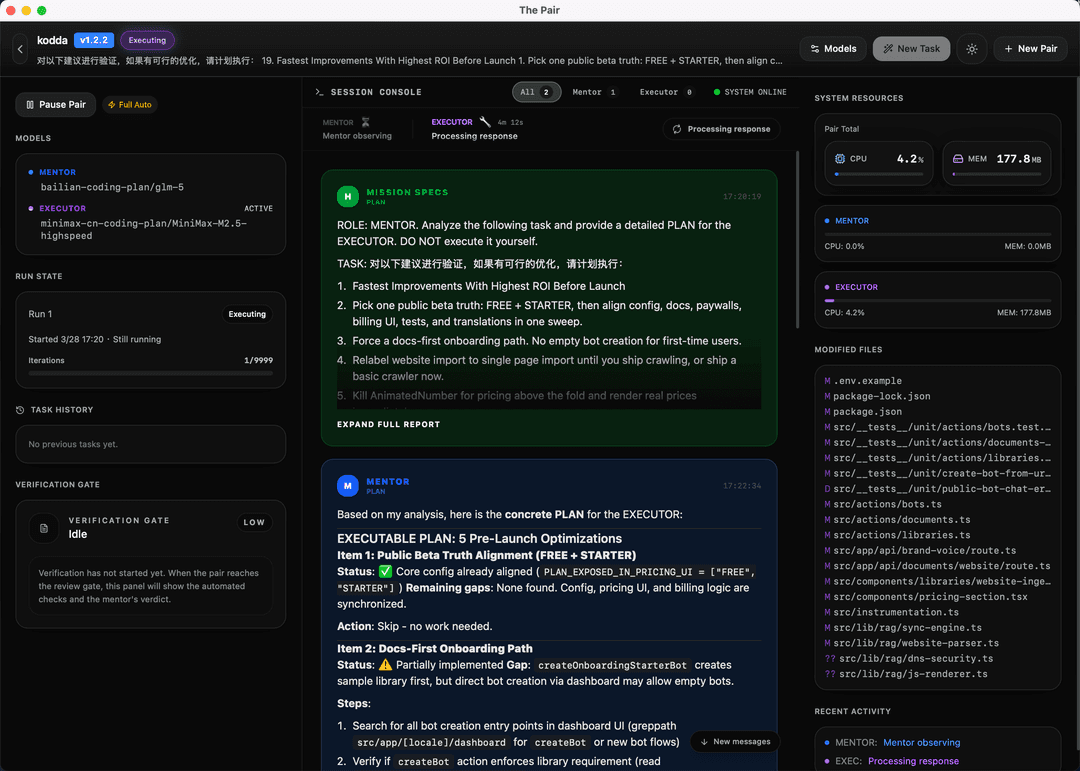
Task: Click the CPU chip icon
Action: point(840,158)
